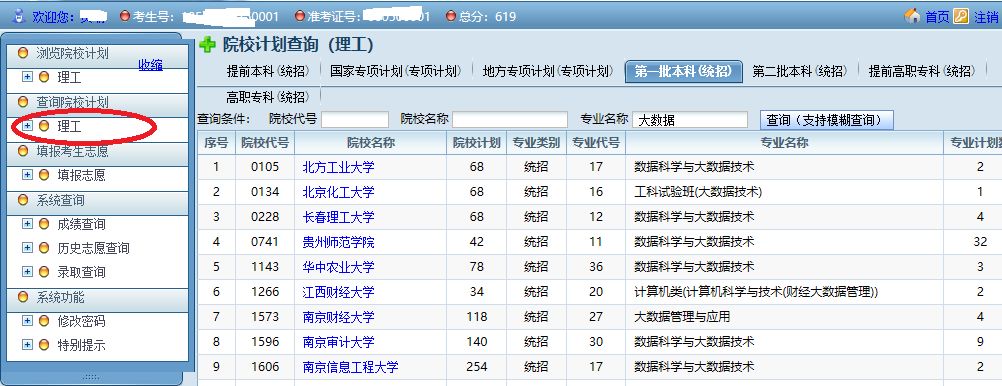Click the 专业名称 column header

click(x=784, y=143)
